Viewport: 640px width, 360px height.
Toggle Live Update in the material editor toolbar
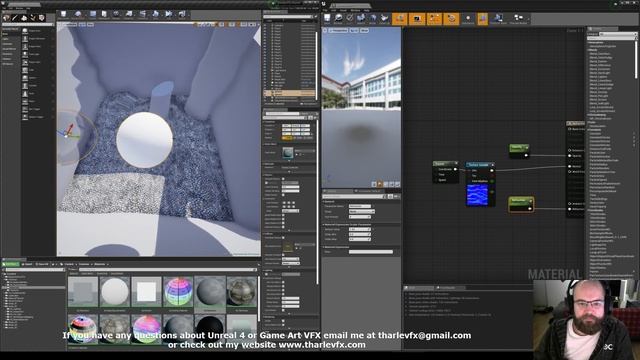click(451, 19)
